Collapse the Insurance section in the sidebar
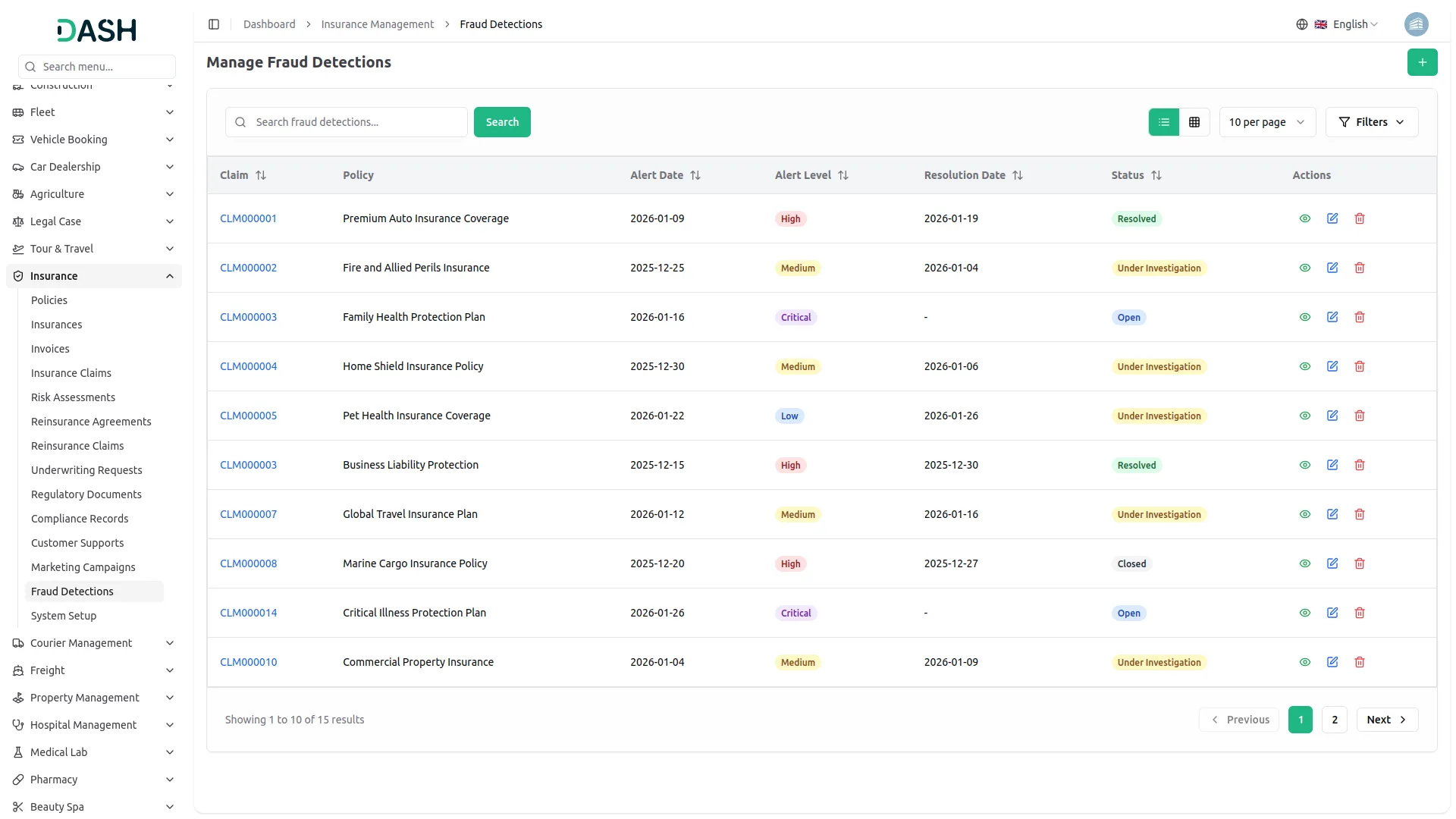This screenshot has width=1456, height=819. tap(93, 275)
